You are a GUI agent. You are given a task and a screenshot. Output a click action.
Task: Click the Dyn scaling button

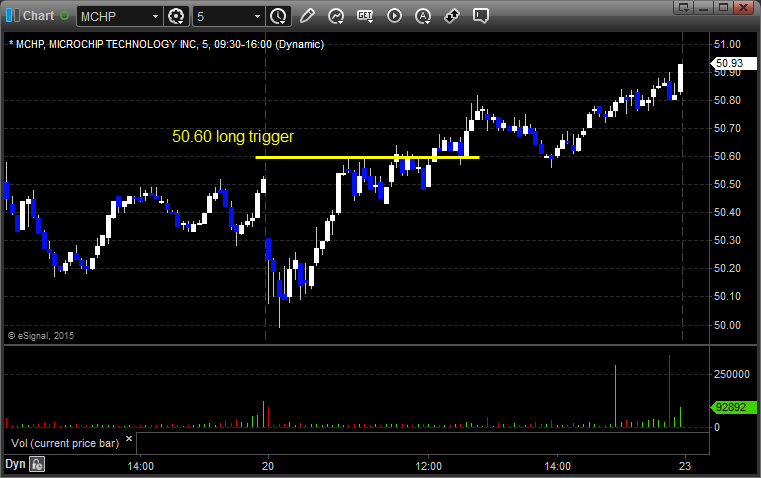pyautogui.click(x=15, y=464)
